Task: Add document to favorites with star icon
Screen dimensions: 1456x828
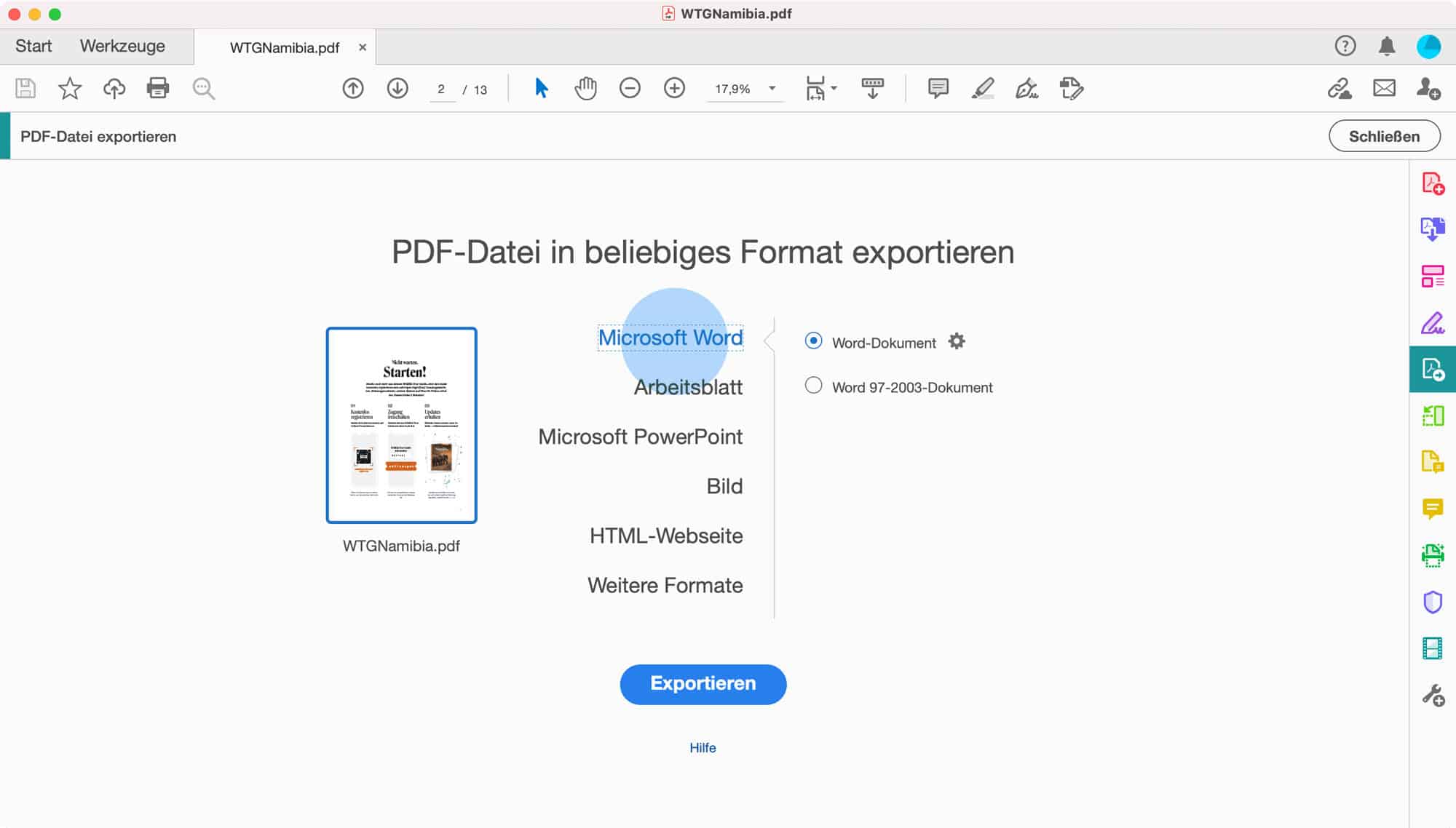Action: tap(70, 89)
